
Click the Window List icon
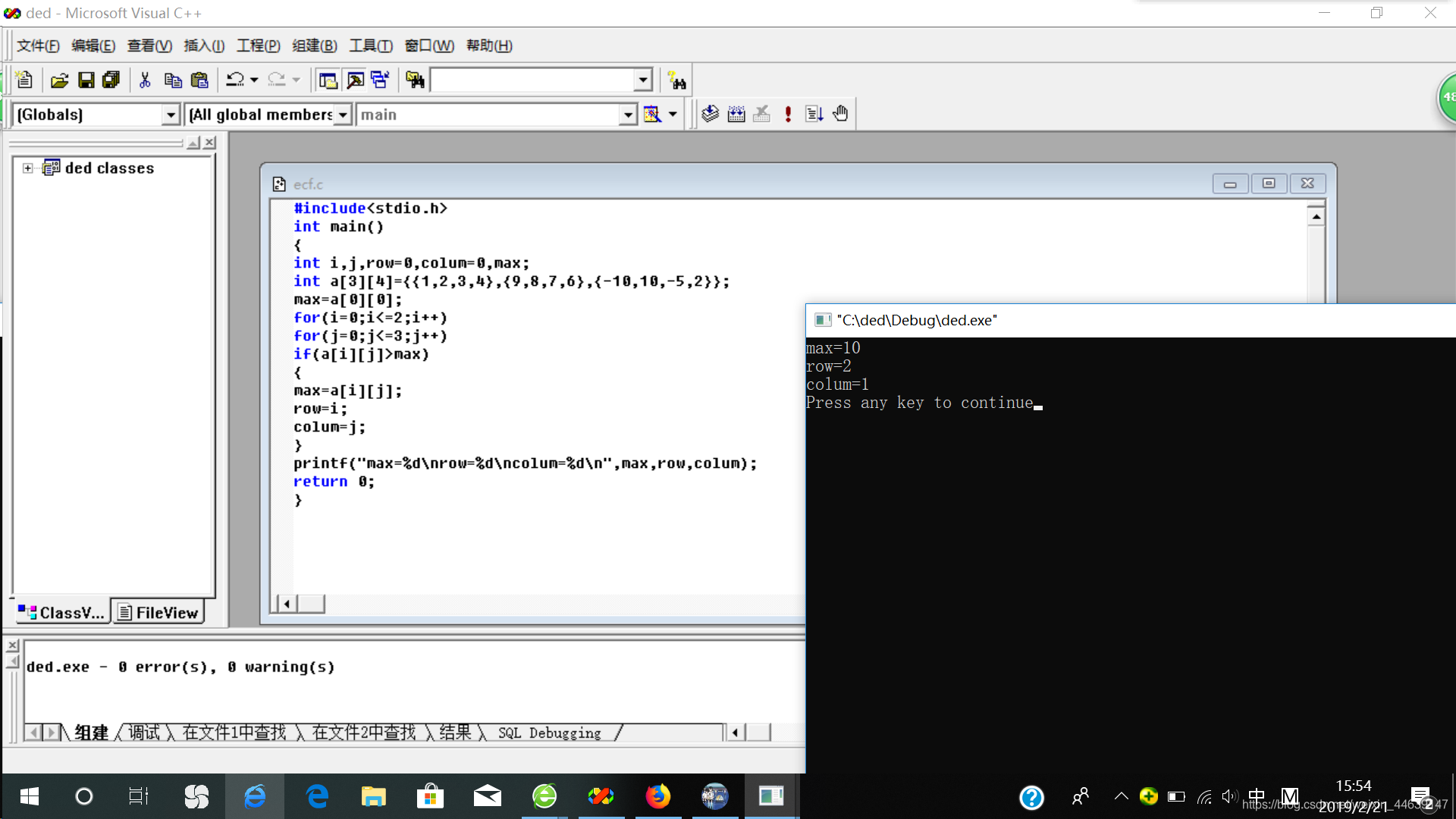pos(380,80)
